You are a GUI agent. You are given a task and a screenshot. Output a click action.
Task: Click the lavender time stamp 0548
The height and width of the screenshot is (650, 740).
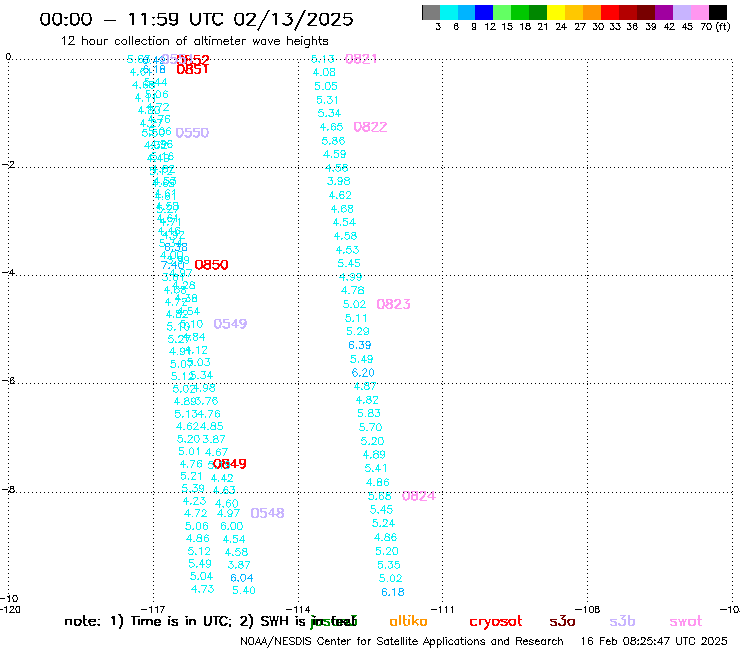click(x=268, y=513)
